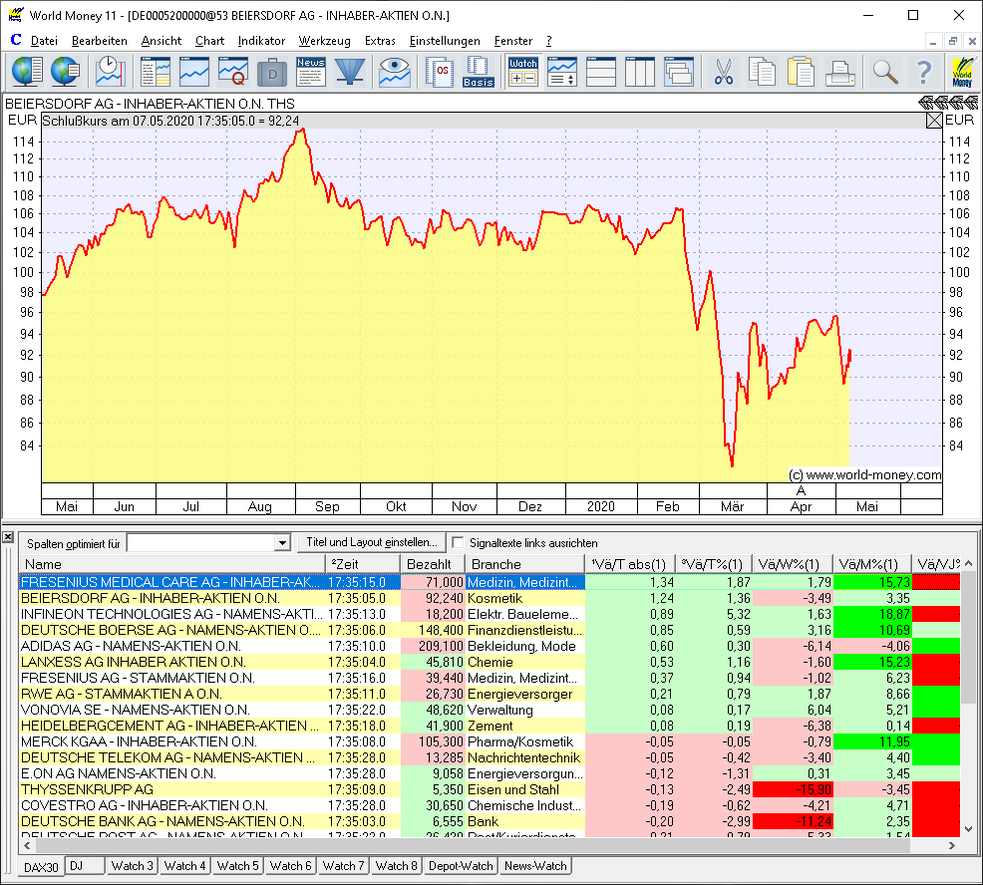Click the printer icon
The image size is (983, 885).
838,71
